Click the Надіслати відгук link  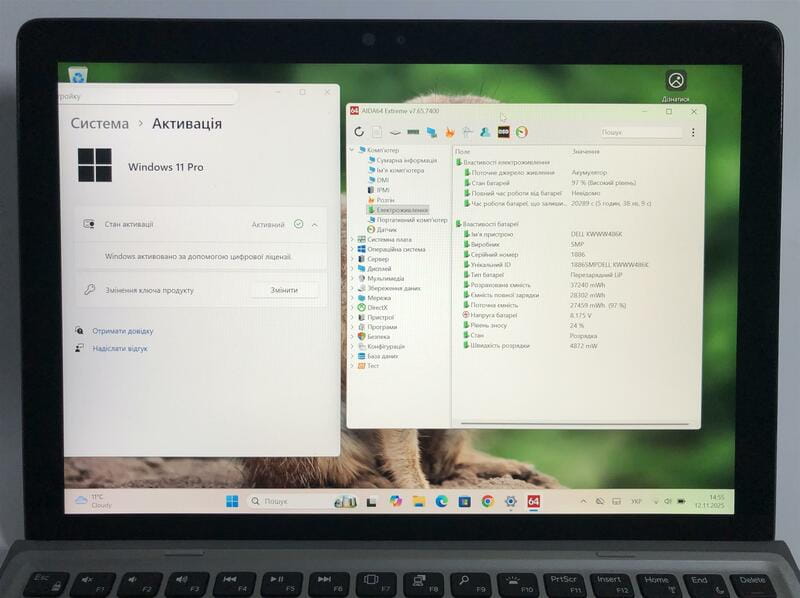[119, 348]
